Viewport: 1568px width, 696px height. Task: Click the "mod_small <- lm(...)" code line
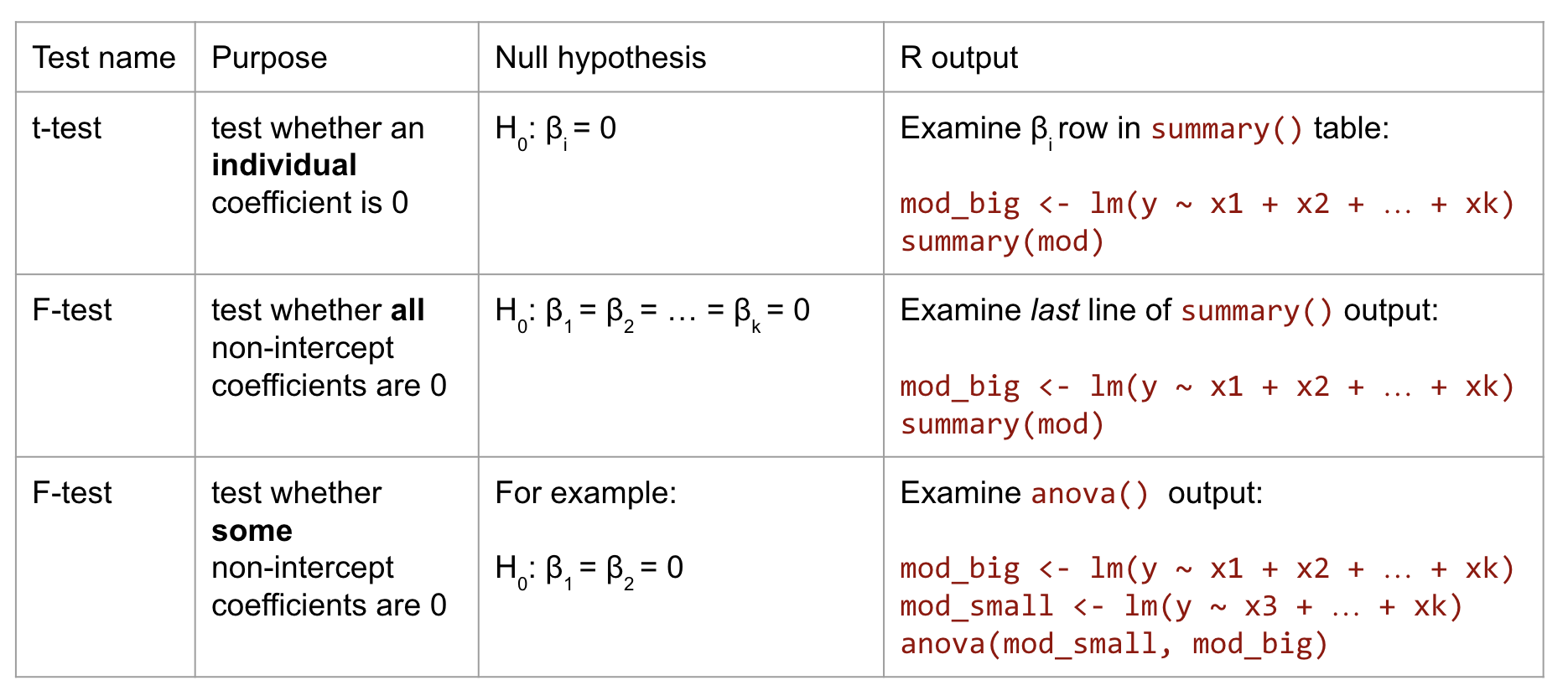pos(1181,606)
